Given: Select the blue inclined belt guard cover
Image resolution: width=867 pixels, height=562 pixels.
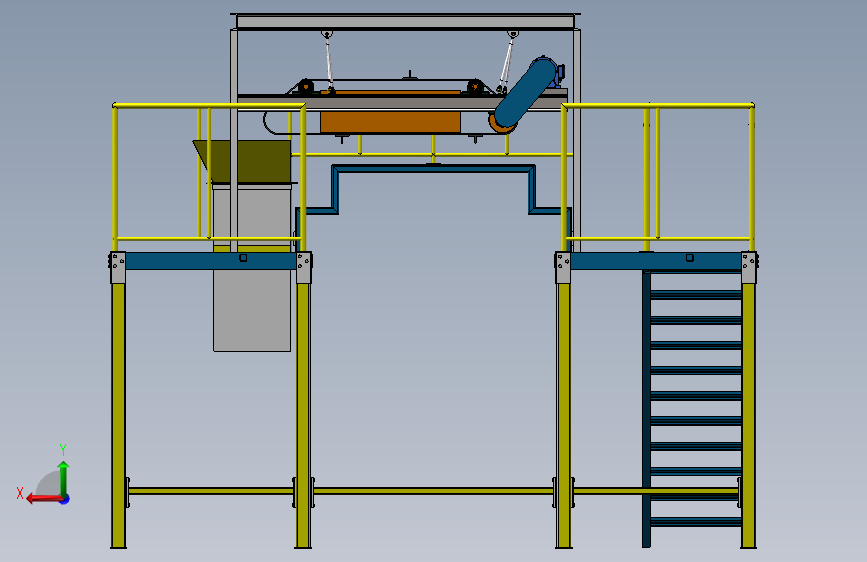Looking at the screenshot, I should point(525,92).
